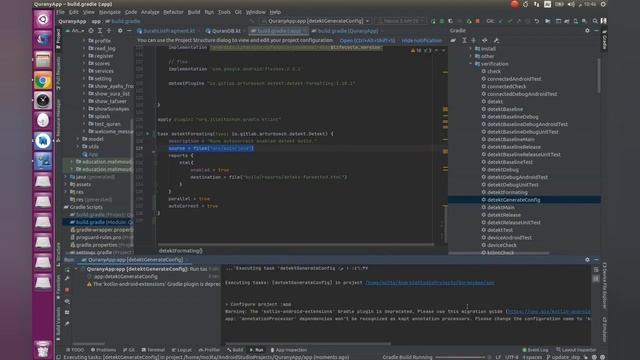Image resolution: width=640 pixels, height=360 pixels.
Task: Open the Build menu
Action: pos(194,12)
